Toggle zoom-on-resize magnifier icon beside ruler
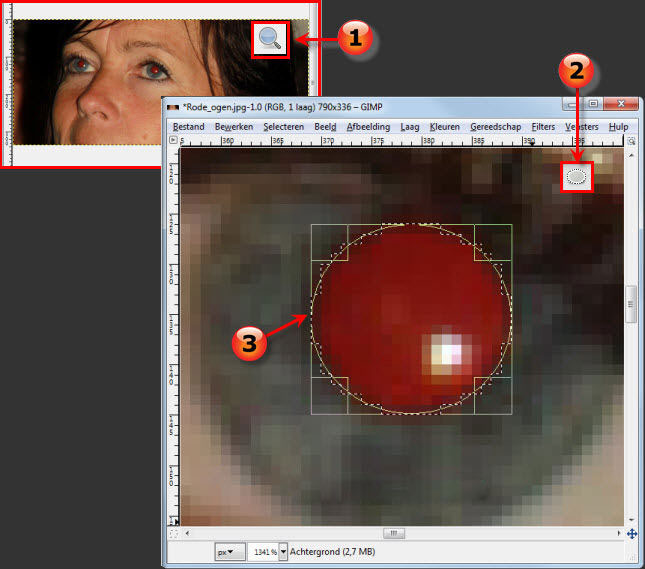Viewport: 645px width, 569px height. click(x=631, y=141)
